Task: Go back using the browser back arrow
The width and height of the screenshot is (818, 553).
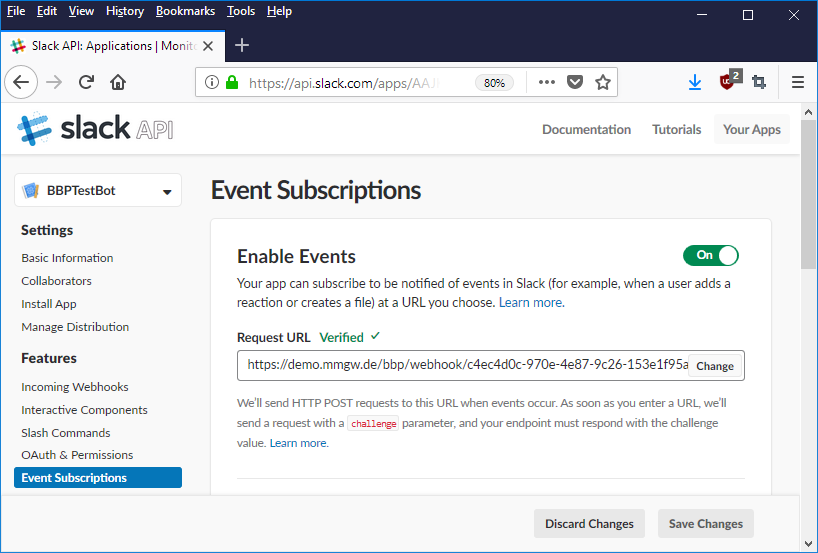Action: click(x=21, y=82)
